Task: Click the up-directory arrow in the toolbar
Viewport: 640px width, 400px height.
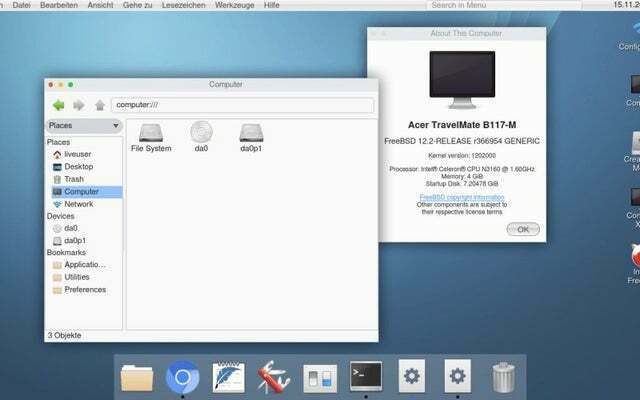Action: click(99, 104)
